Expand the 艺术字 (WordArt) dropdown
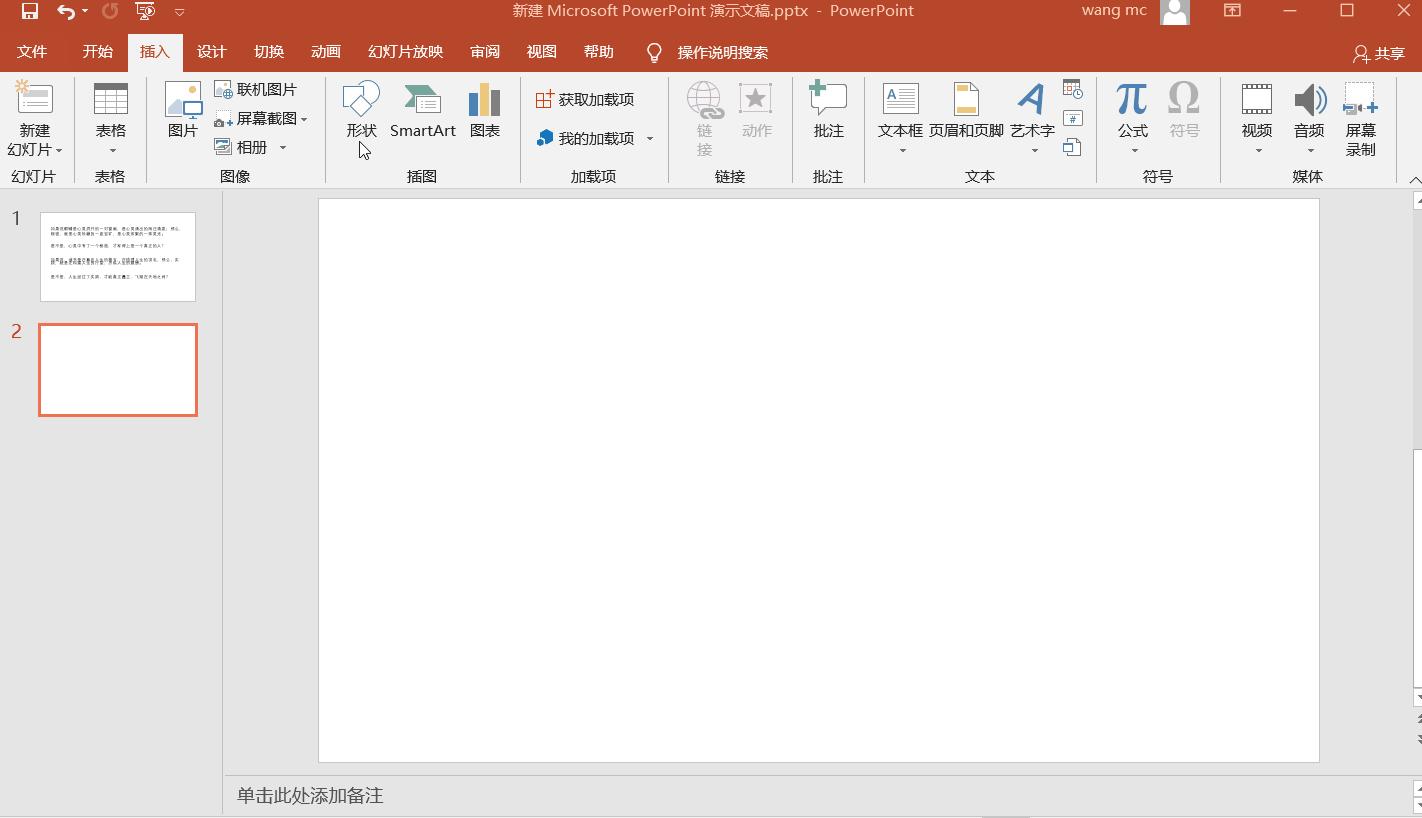 pos(1033,150)
